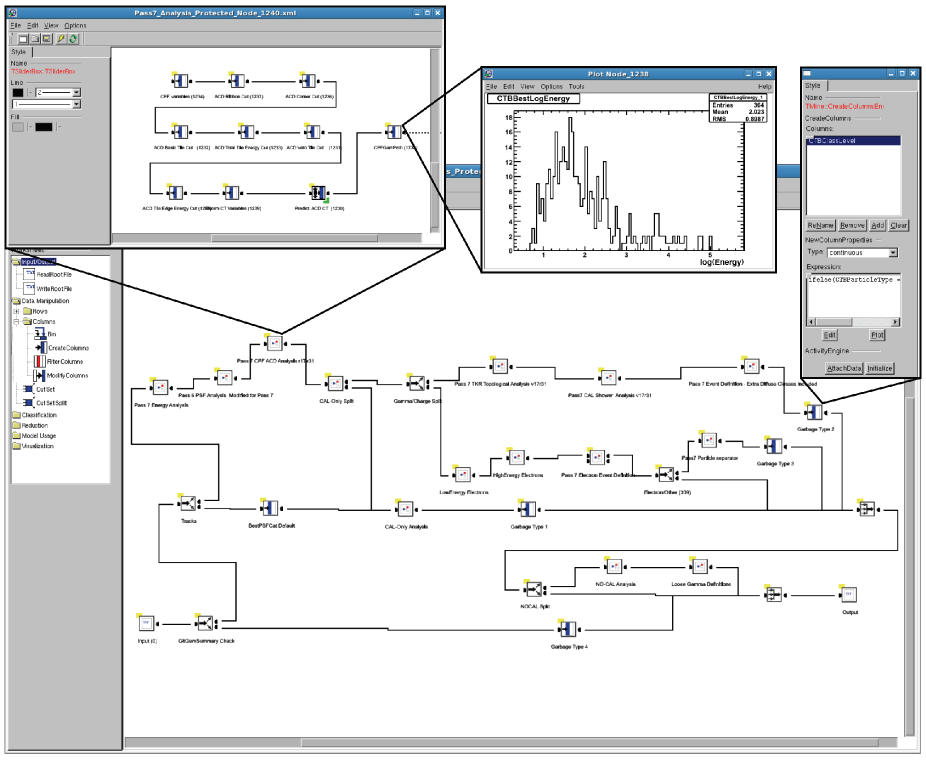Click the open-file toolbar icon in Pass7 window
Image resolution: width=926 pixels, height=760 pixels.
click(x=35, y=39)
